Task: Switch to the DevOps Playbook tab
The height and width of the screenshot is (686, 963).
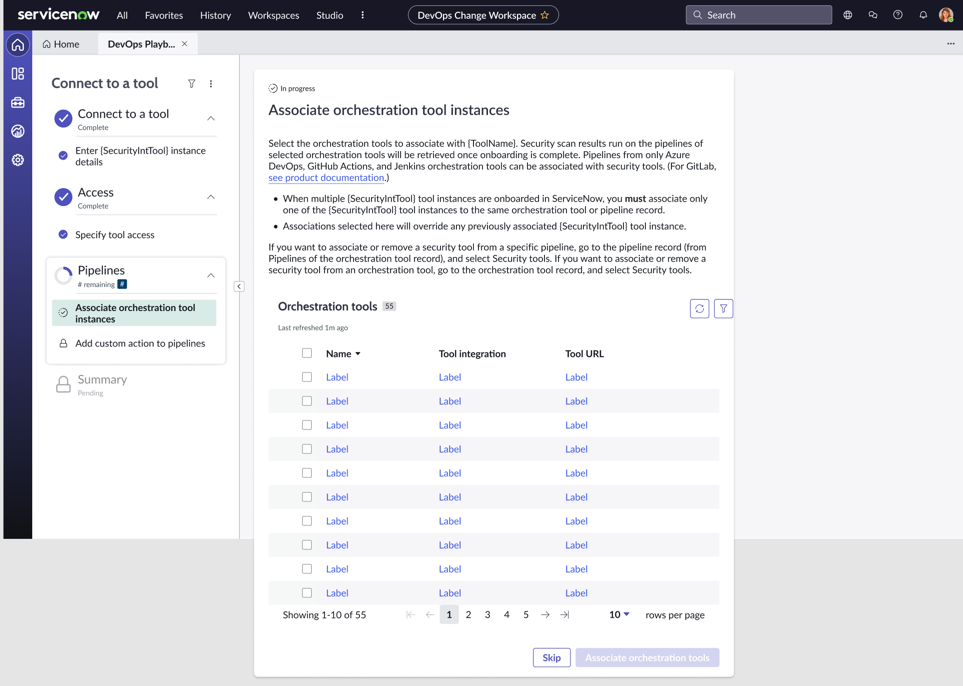Action: pos(141,44)
